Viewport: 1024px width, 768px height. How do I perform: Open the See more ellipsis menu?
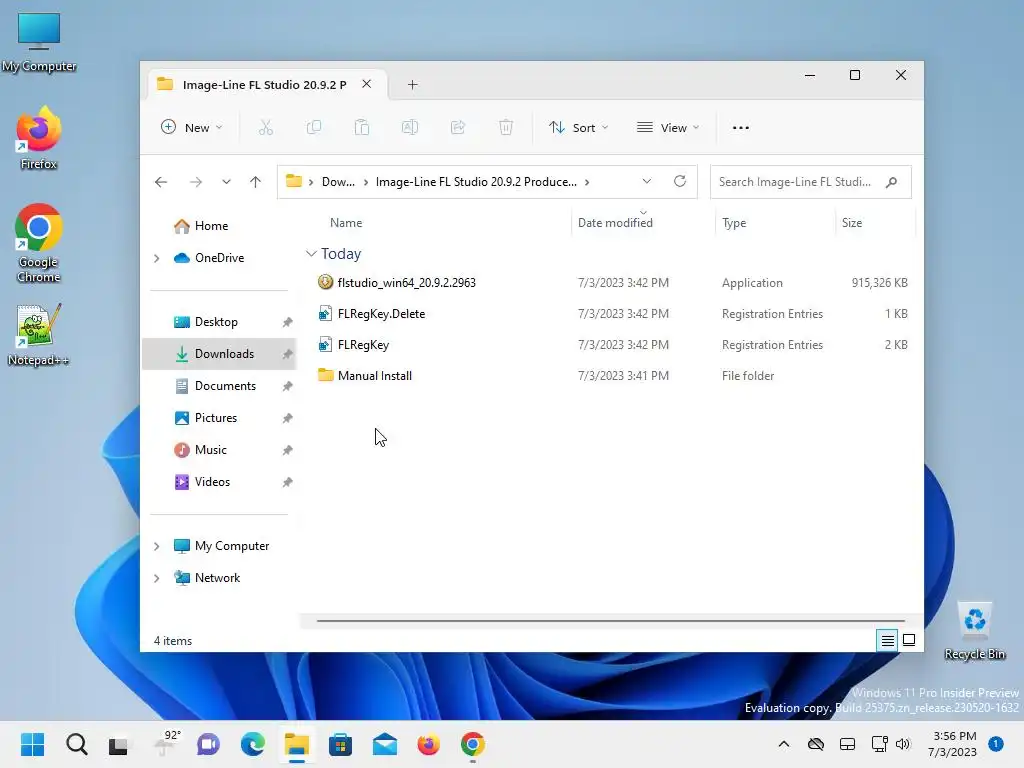741,127
